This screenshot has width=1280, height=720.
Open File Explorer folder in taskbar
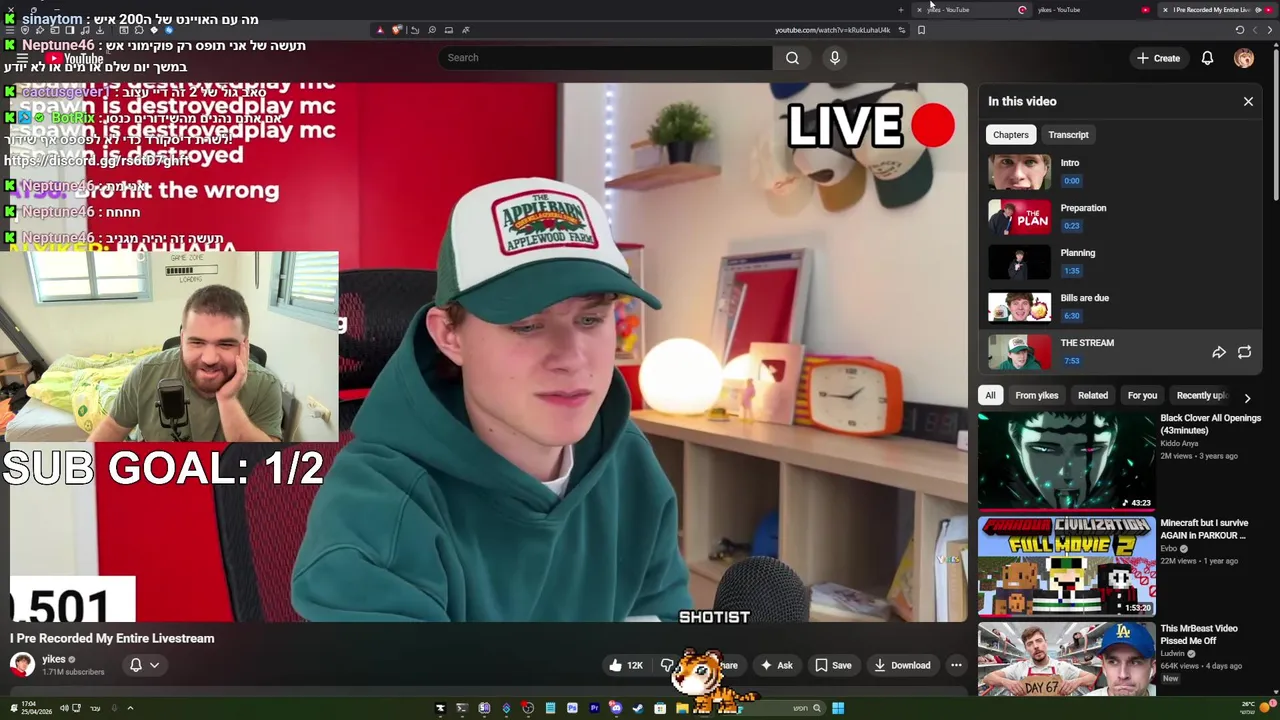coord(682,708)
